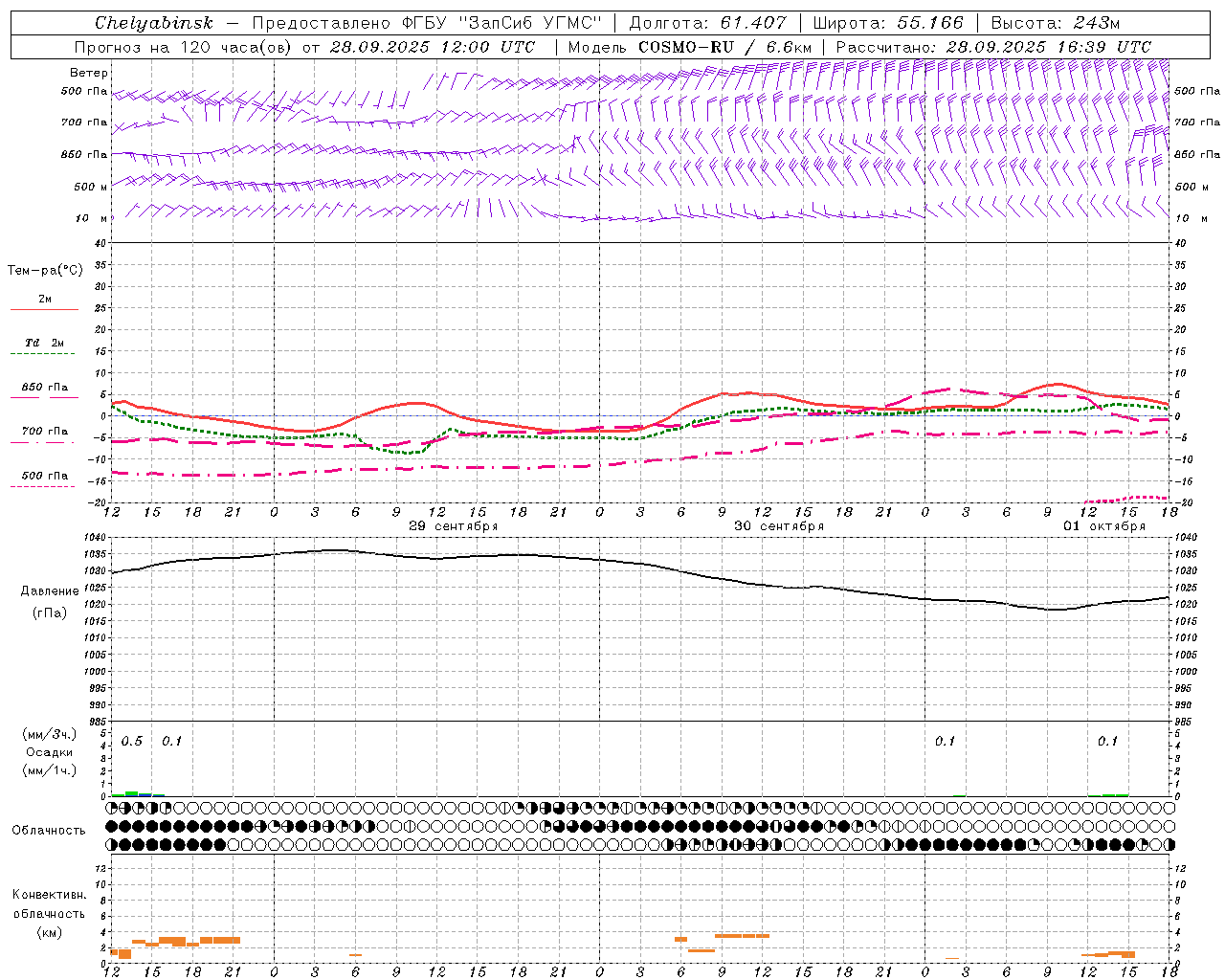Click the "Высота: 243м" header field
The height and width of the screenshot is (980, 1225).
(1056, 23)
